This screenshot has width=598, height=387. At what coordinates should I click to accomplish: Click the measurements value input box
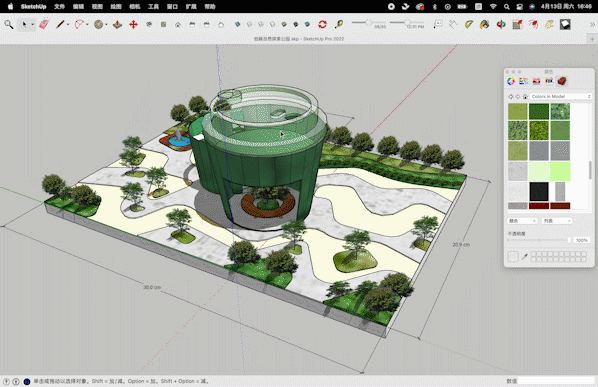(x=556, y=381)
